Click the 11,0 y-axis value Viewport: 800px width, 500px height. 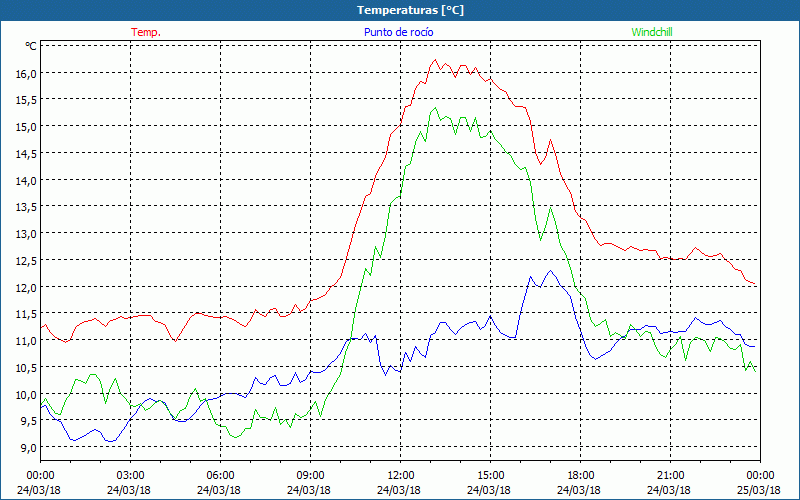26,340
